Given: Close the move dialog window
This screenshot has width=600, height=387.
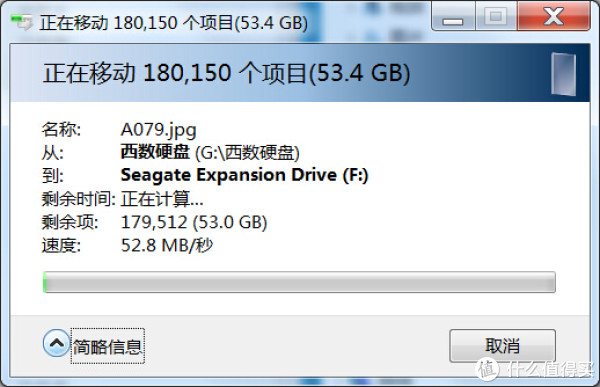Looking at the screenshot, I should pos(553,17).
